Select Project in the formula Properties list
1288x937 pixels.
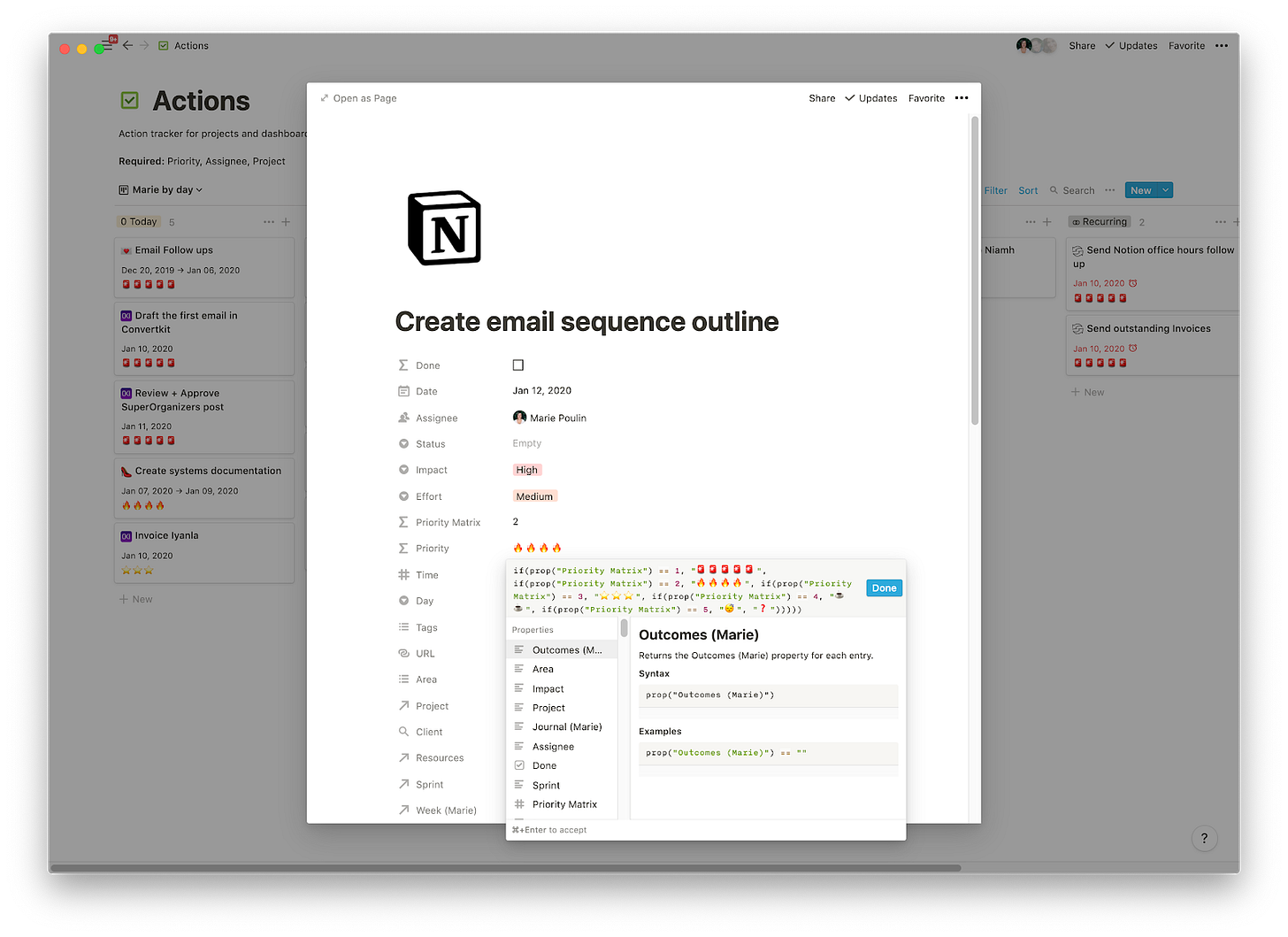[x=562, y=708]
